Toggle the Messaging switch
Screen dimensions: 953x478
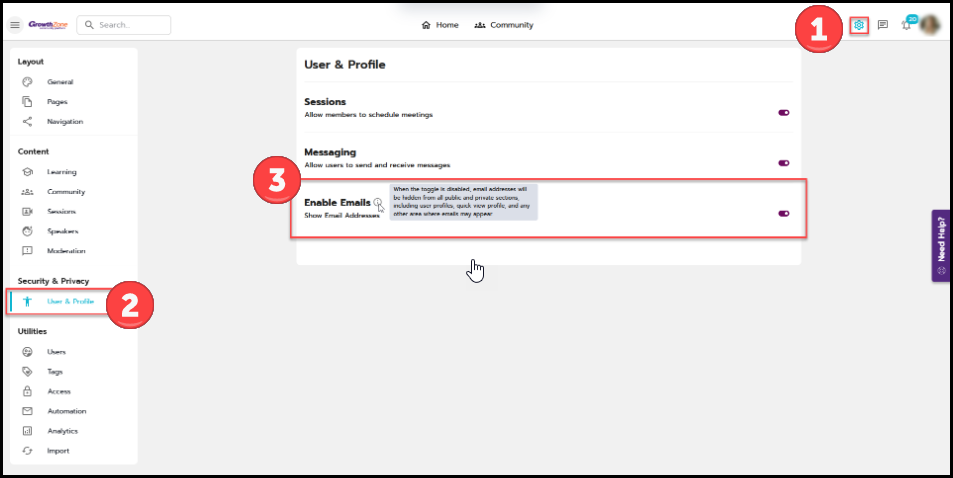tap(784, 163)
